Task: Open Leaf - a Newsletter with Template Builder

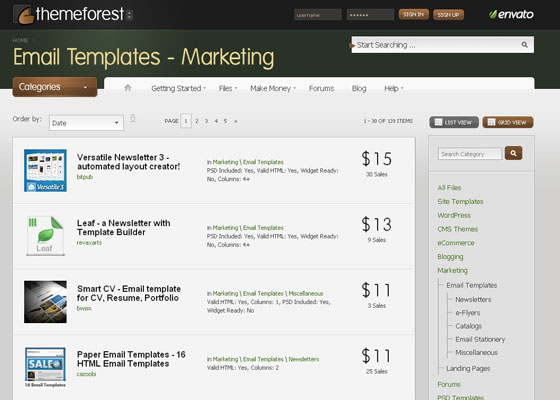Action: click(124, 228)
